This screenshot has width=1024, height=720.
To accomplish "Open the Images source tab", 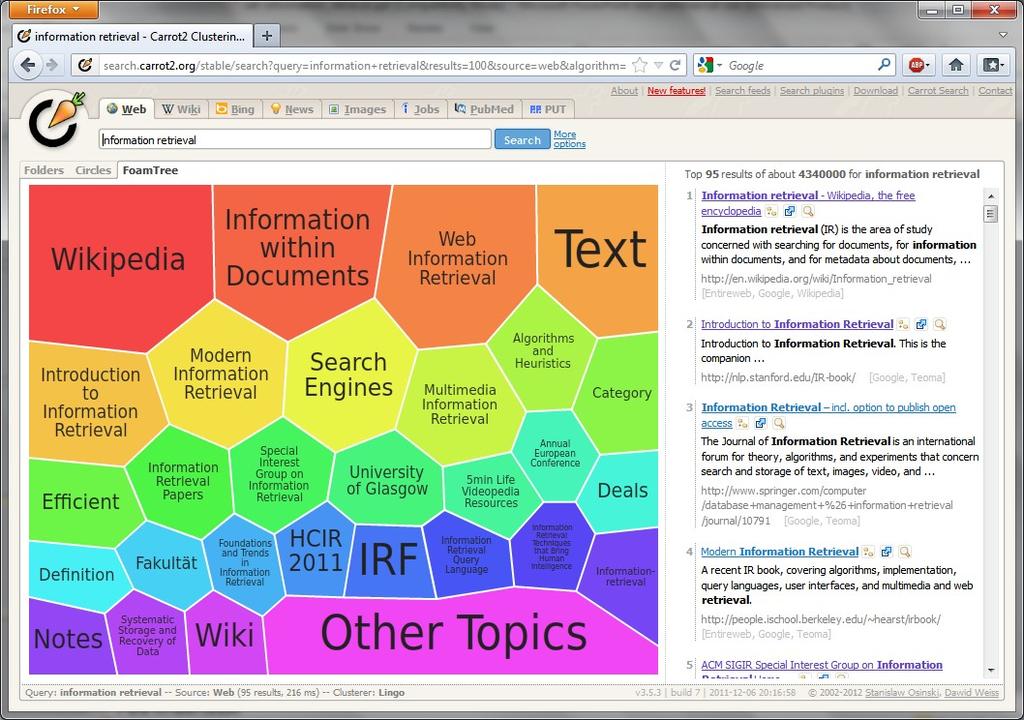I will tap(357, 109).
